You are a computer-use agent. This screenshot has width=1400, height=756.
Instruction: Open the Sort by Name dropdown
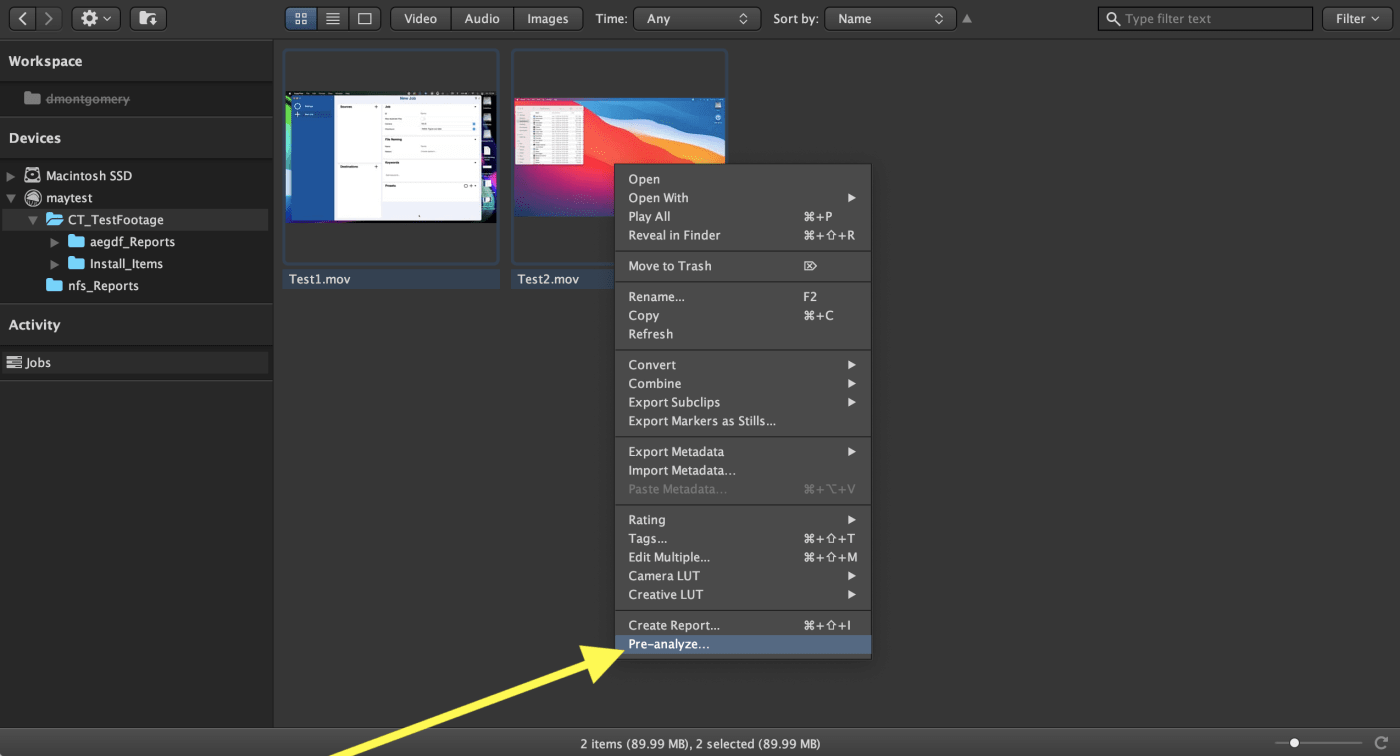pyautogui.click(x=888, y=19)
